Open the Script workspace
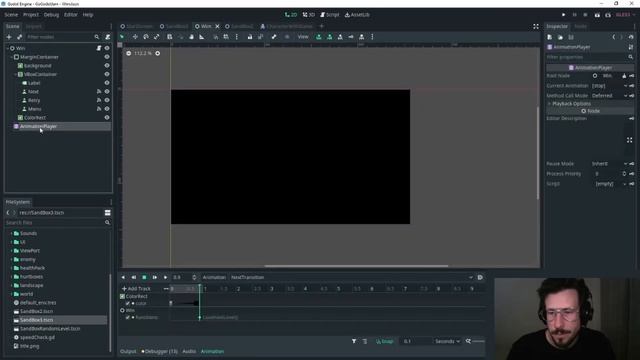 [329, 15]
